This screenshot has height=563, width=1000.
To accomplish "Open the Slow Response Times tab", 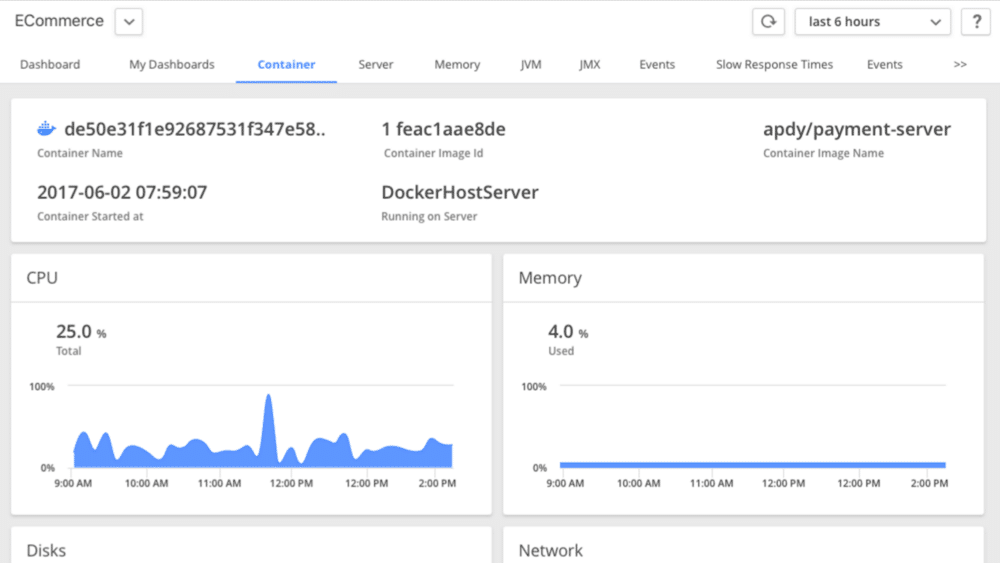I will click(774, 64).
